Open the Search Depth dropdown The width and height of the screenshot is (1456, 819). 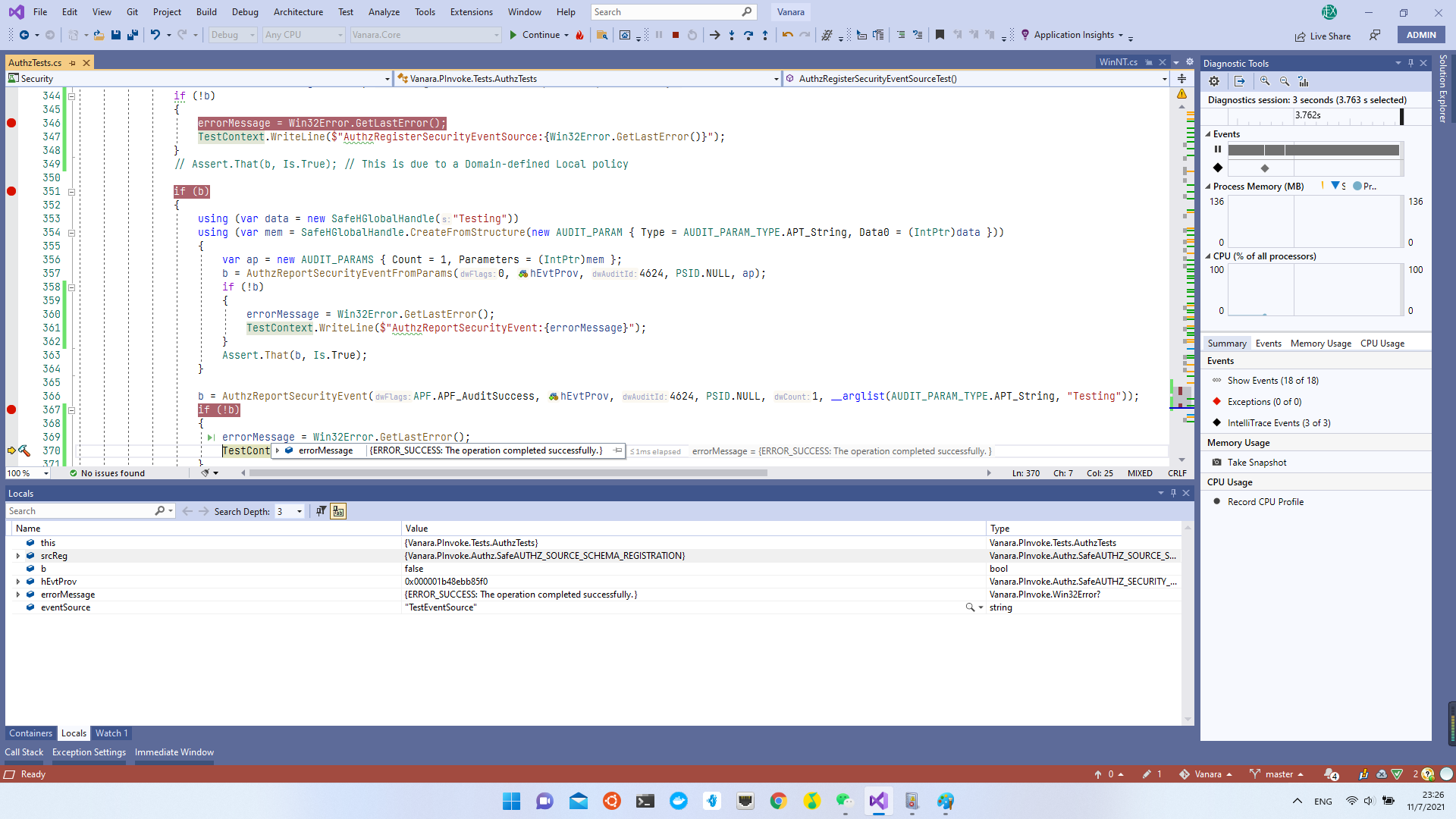point(300,512)
